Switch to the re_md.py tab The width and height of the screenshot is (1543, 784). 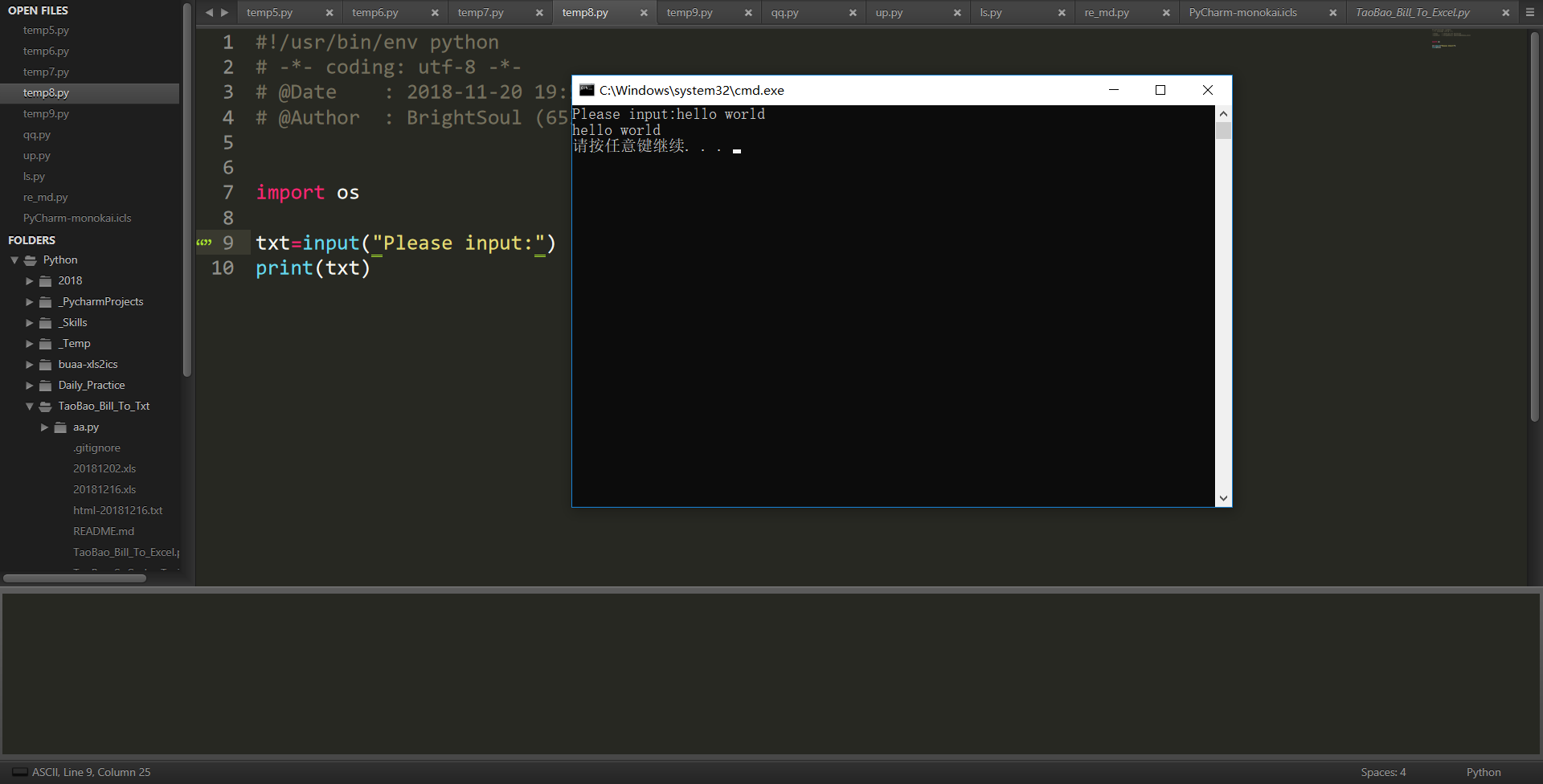pos(1107,13)
